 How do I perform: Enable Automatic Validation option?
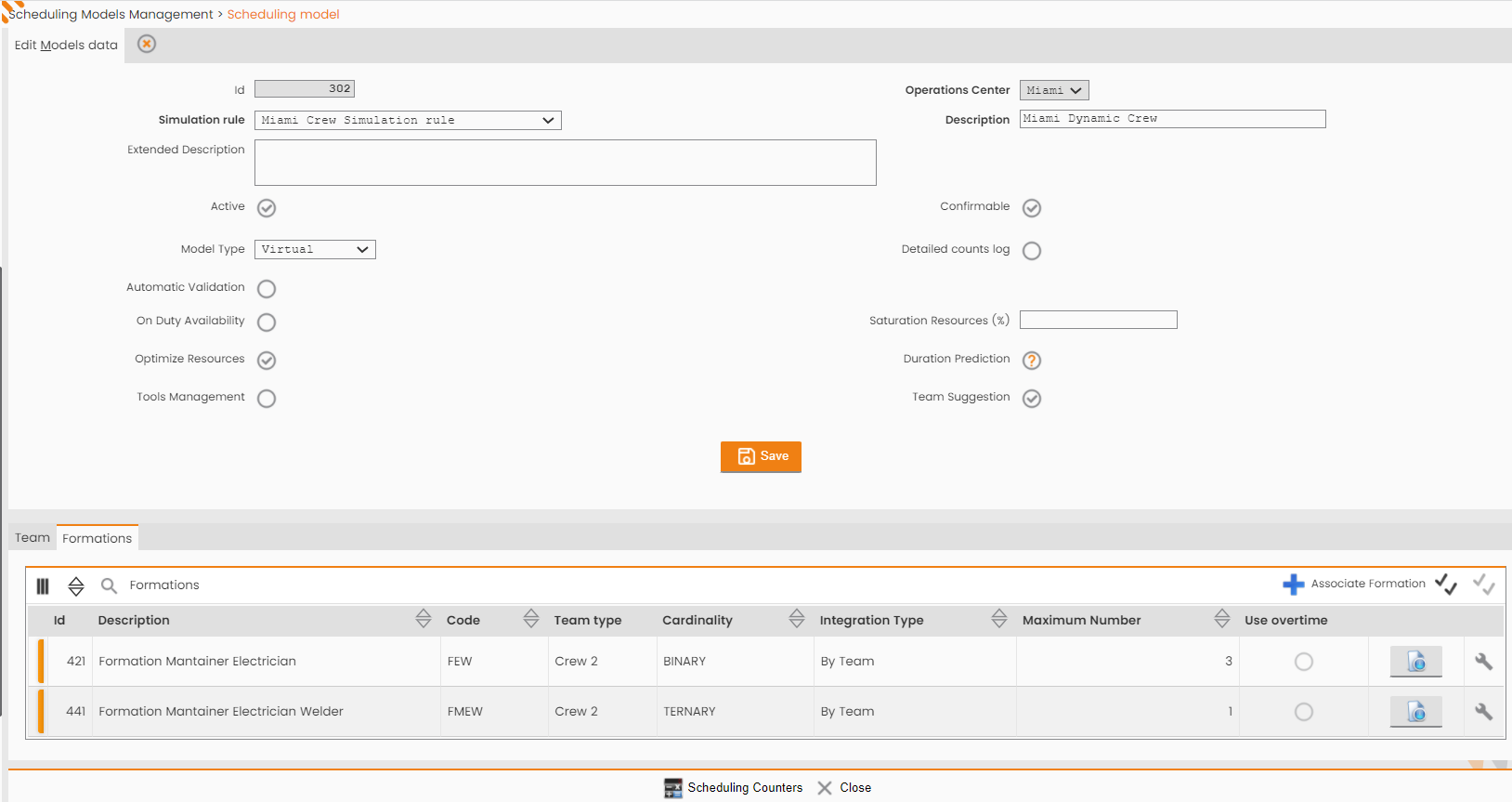(x=267, y=288)
